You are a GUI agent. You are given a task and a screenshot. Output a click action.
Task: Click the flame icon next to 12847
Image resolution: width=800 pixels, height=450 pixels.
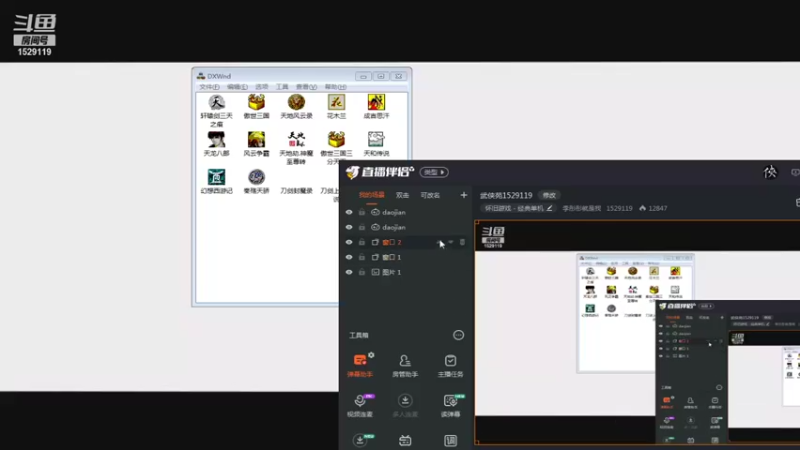642,208
